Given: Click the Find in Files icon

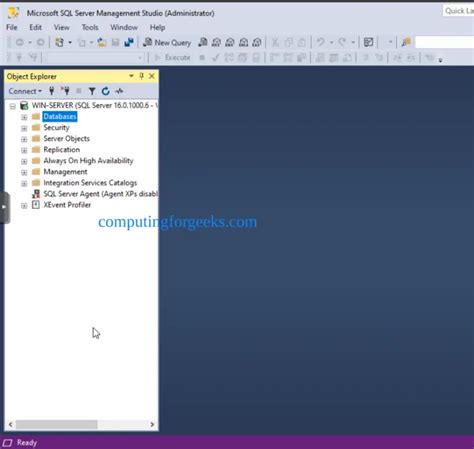Looking at the screenshot, I should pyautogui.click(x=406, y=42).
